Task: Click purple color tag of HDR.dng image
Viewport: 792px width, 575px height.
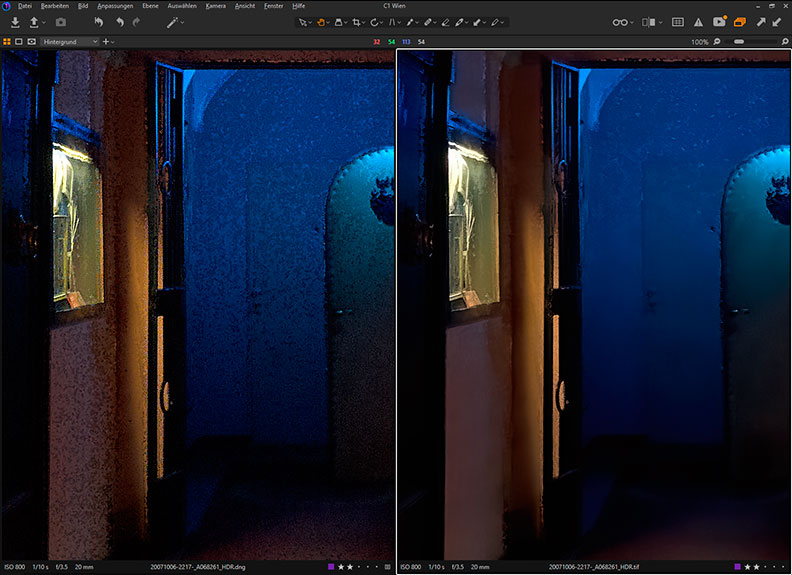Action: (x=331, y=567)
